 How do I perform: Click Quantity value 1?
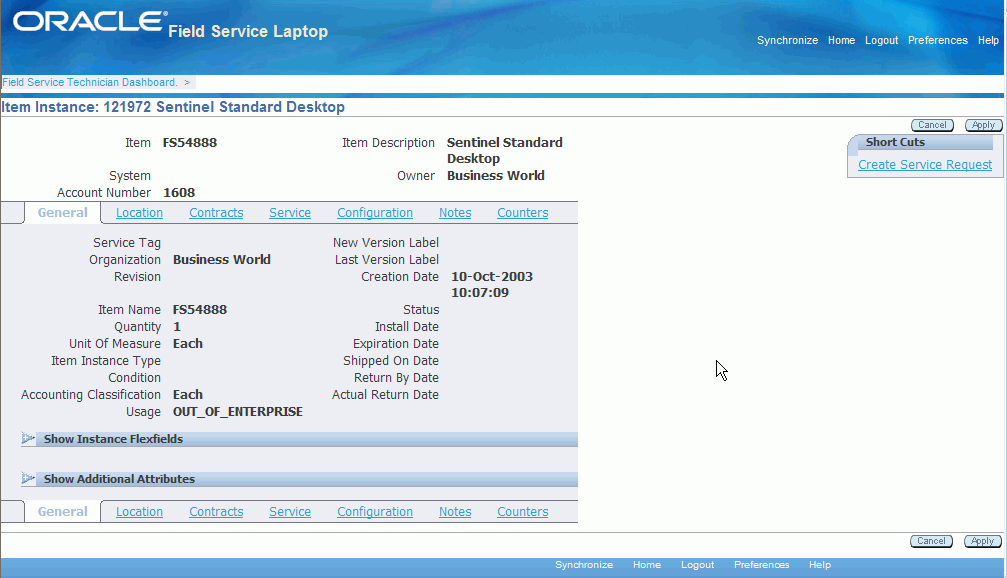(x=177, y=327)
